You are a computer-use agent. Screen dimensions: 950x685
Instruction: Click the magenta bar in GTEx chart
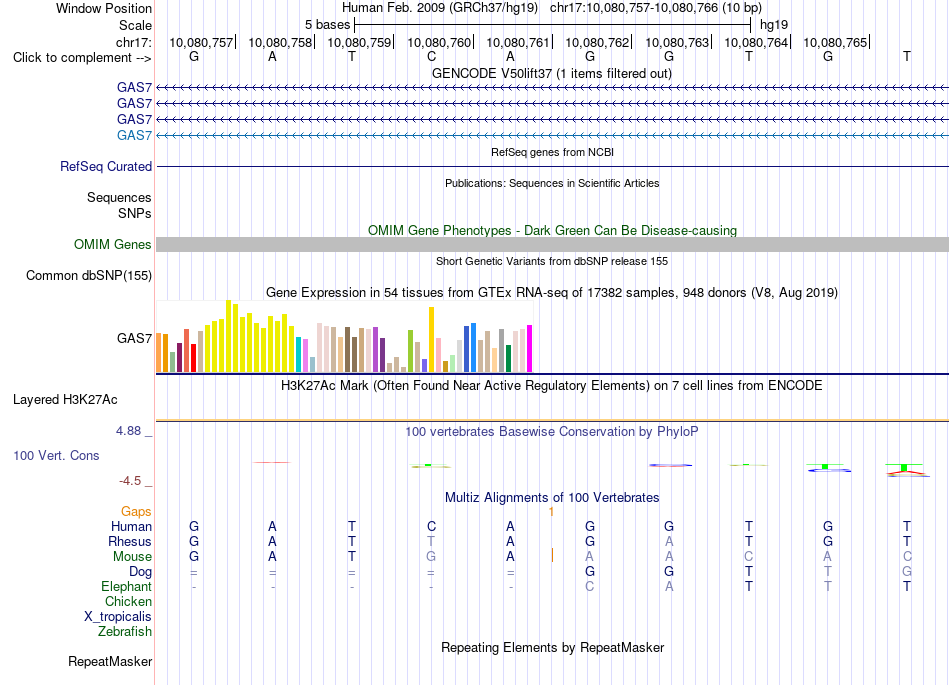[x=530, y=348]
